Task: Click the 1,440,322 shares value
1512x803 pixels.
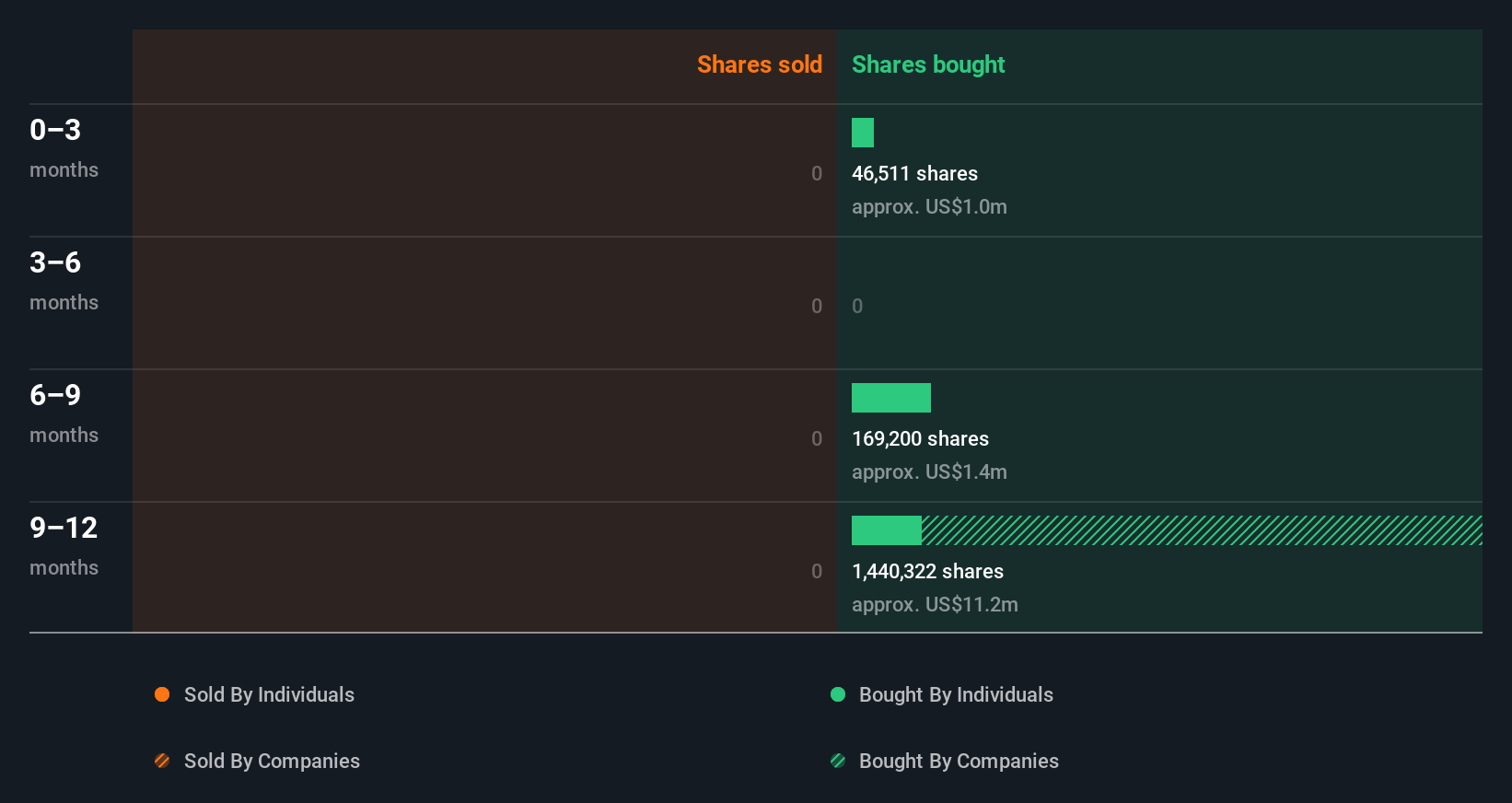Action: [927, 571]
